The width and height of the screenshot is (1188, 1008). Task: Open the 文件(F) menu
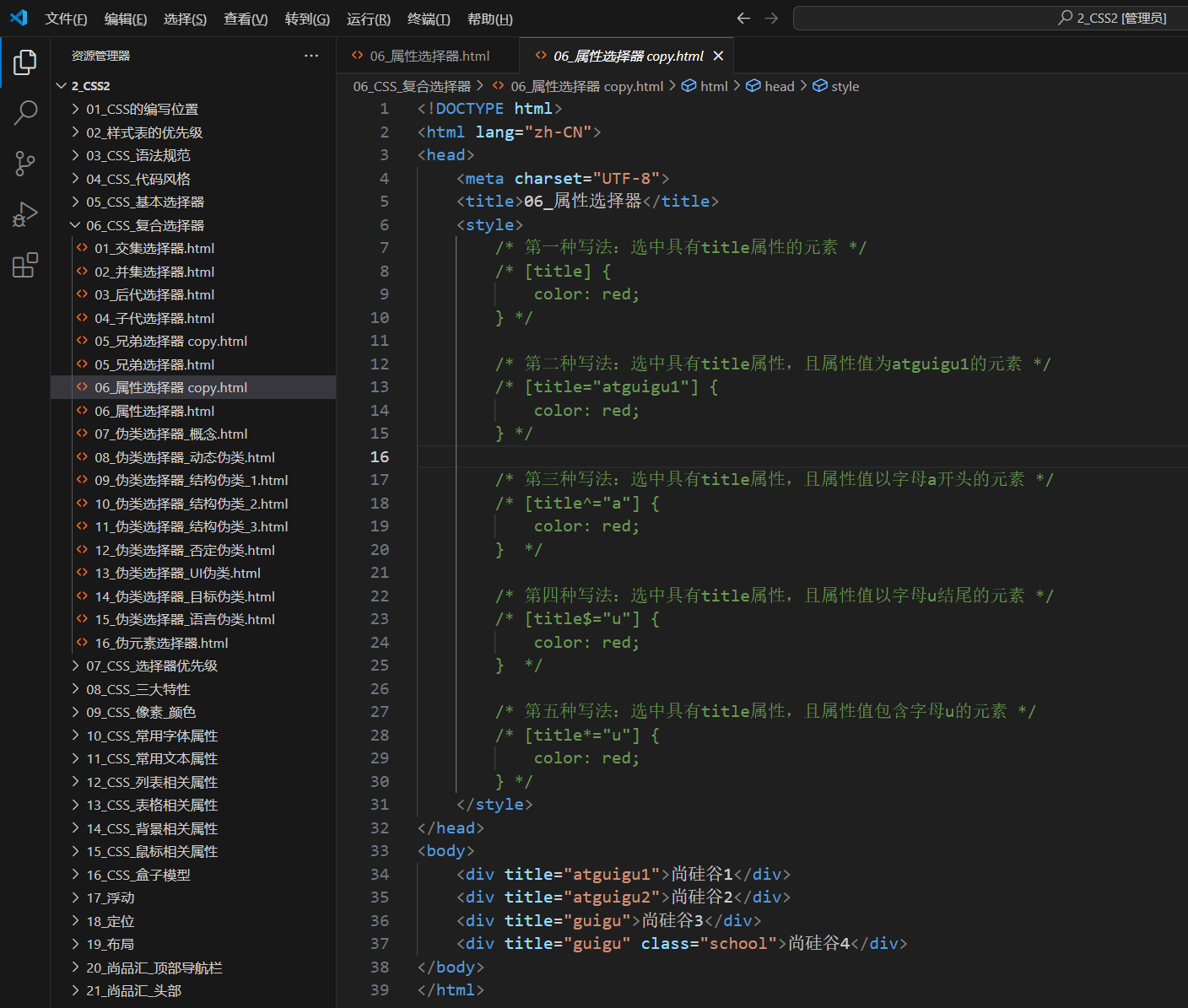(66, 19)
